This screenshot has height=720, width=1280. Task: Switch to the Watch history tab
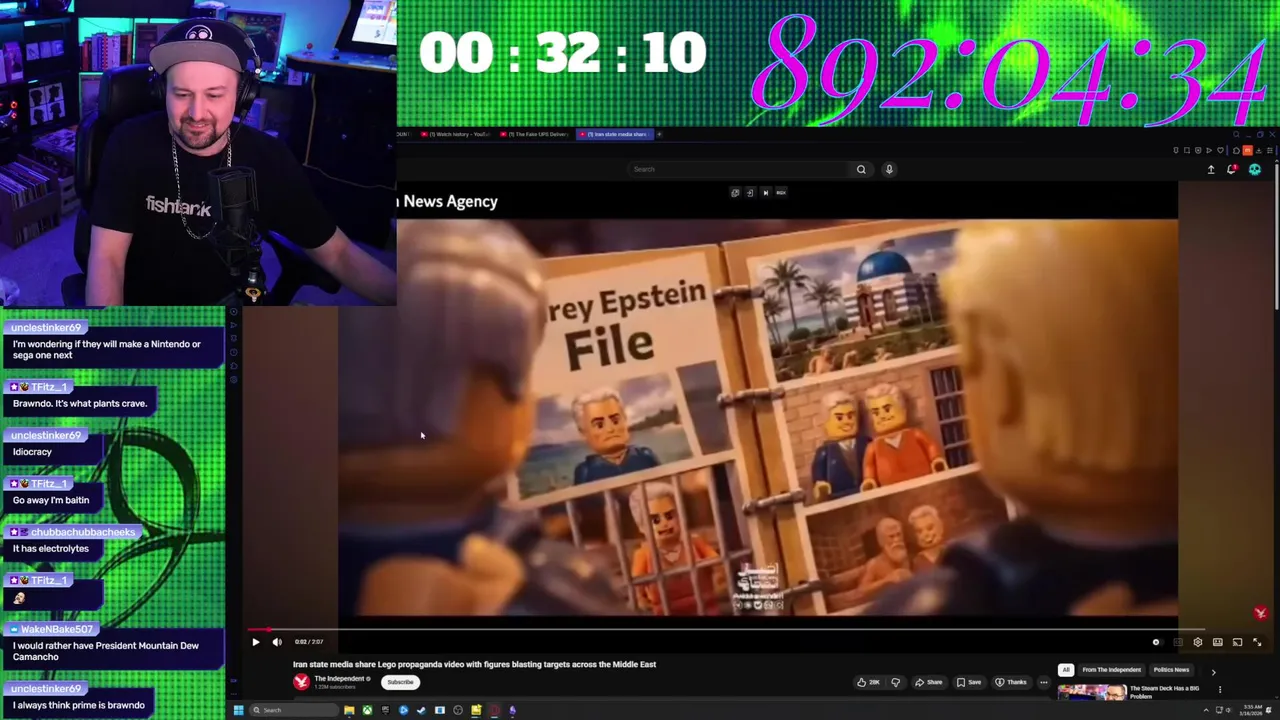coord(456,134)
